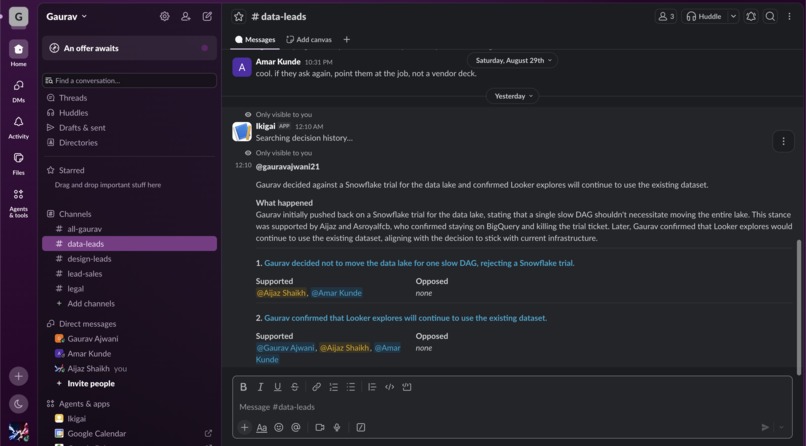Screen dimensions: 806x446
Task: Click the Ikigai message more actions button
Action: click(x=783, y=141)
